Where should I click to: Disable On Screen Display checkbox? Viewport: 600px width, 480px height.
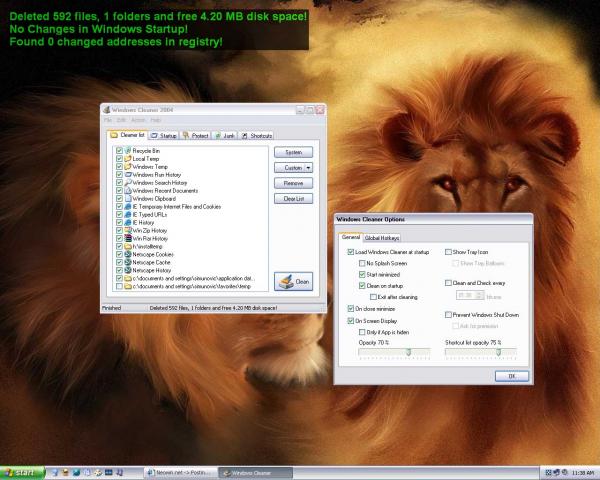(350, 321)
